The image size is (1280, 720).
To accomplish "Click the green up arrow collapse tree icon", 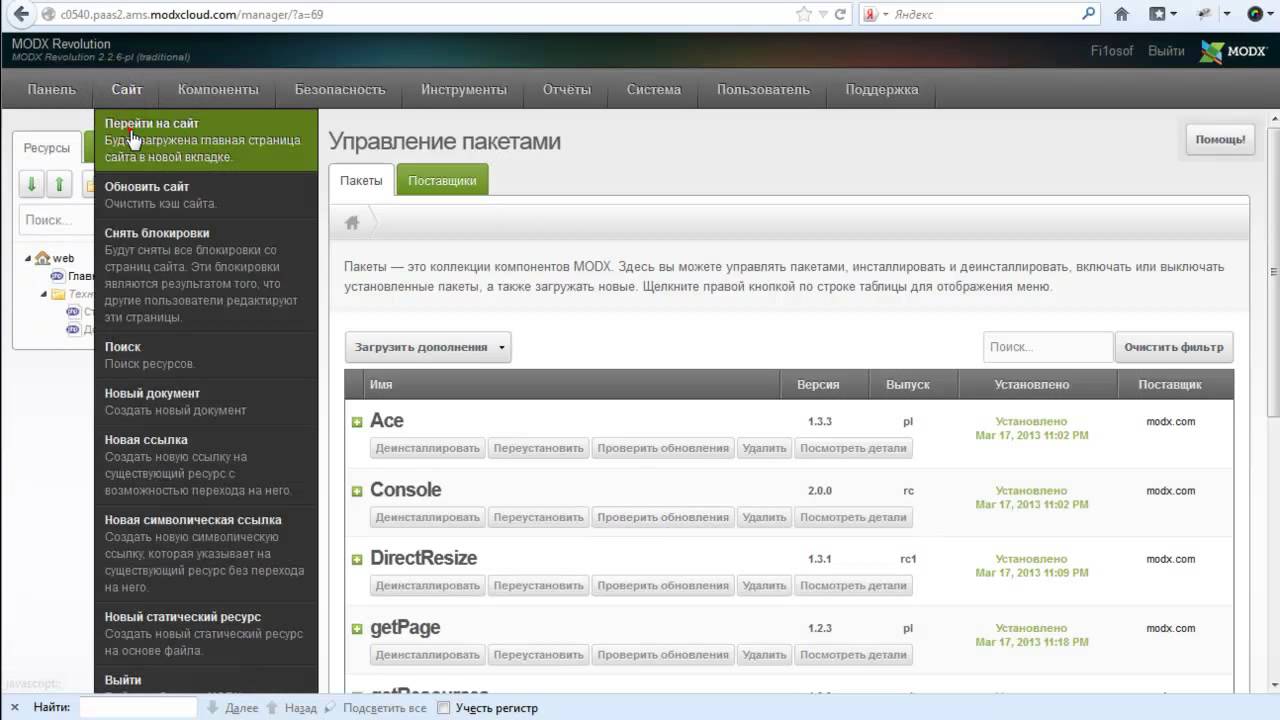I will [x=60, y=184].
